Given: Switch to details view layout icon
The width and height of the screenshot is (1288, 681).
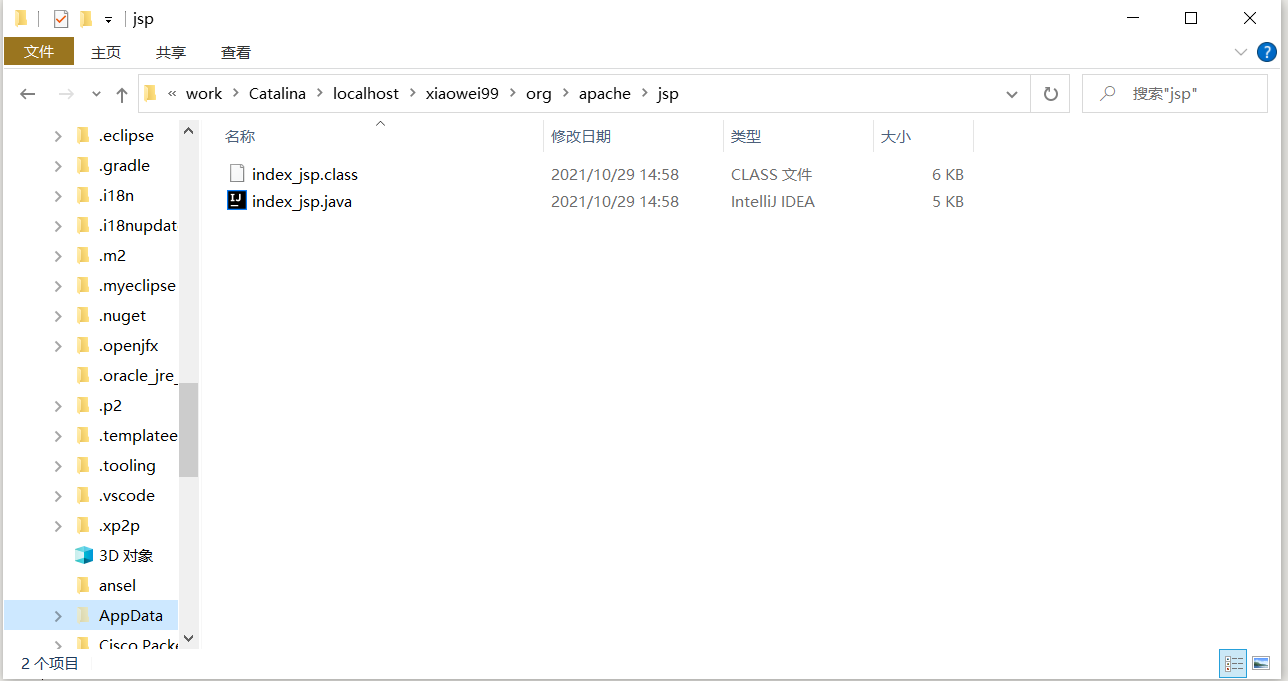Looking at the screenshot, I should pyautogui.click(x=1234, y=663).
